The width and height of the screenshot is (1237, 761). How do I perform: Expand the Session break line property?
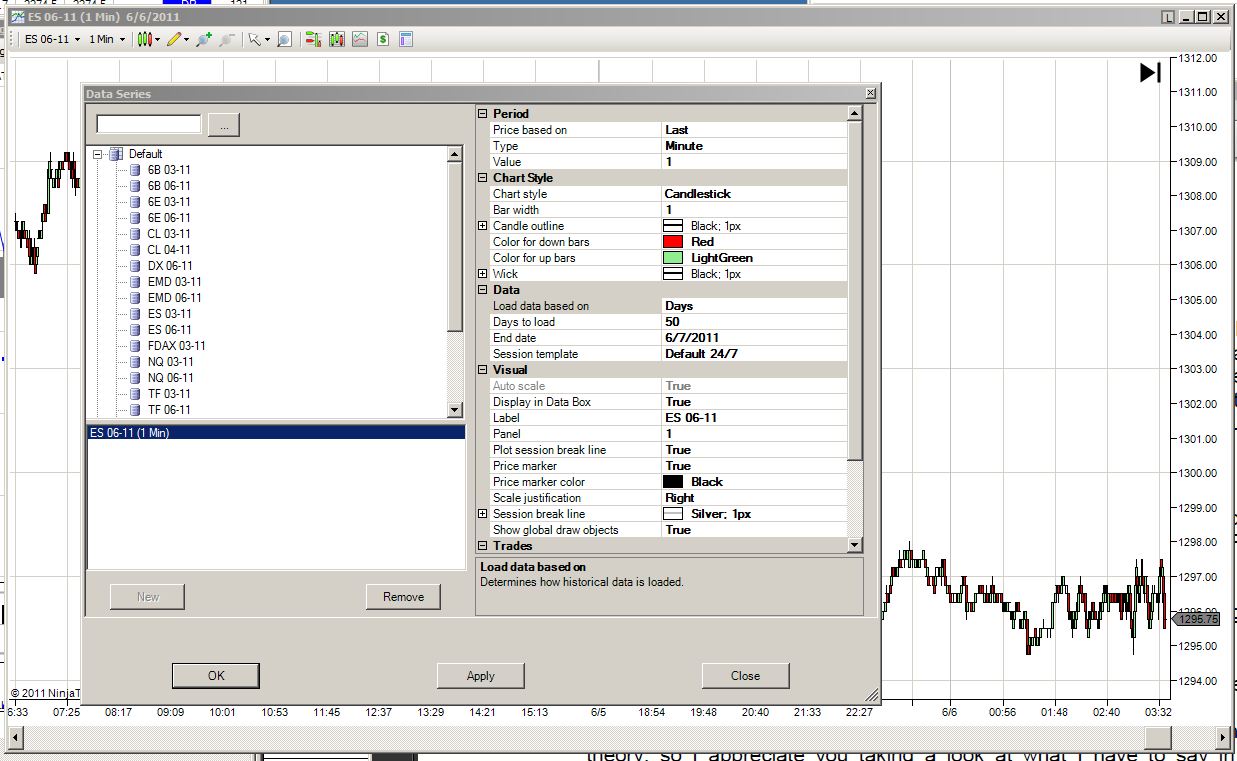point(483,514)
